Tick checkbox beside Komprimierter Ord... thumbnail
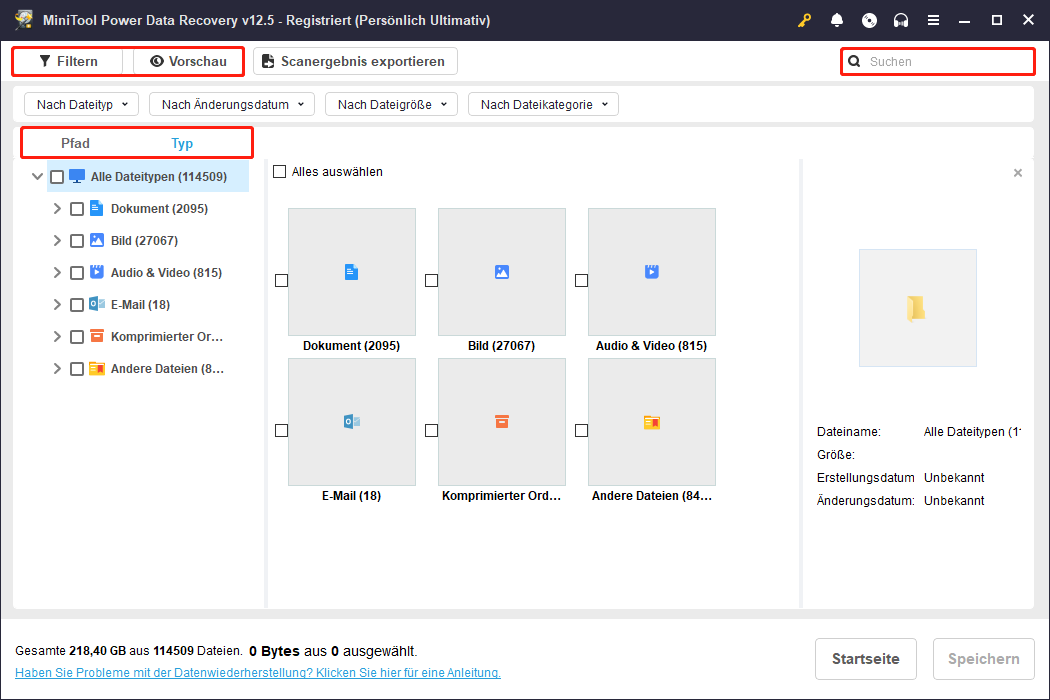Image resolution: width=1050 pixels, height=700 pixels. [431, 430]
